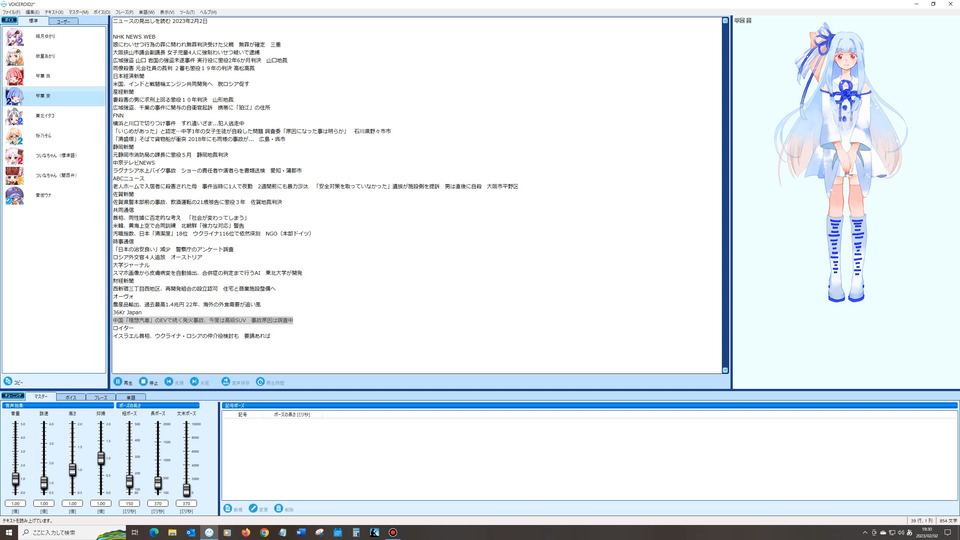Select the 東北イタコ voice avatar
The image size is (960, 540).
pos(15,116)
